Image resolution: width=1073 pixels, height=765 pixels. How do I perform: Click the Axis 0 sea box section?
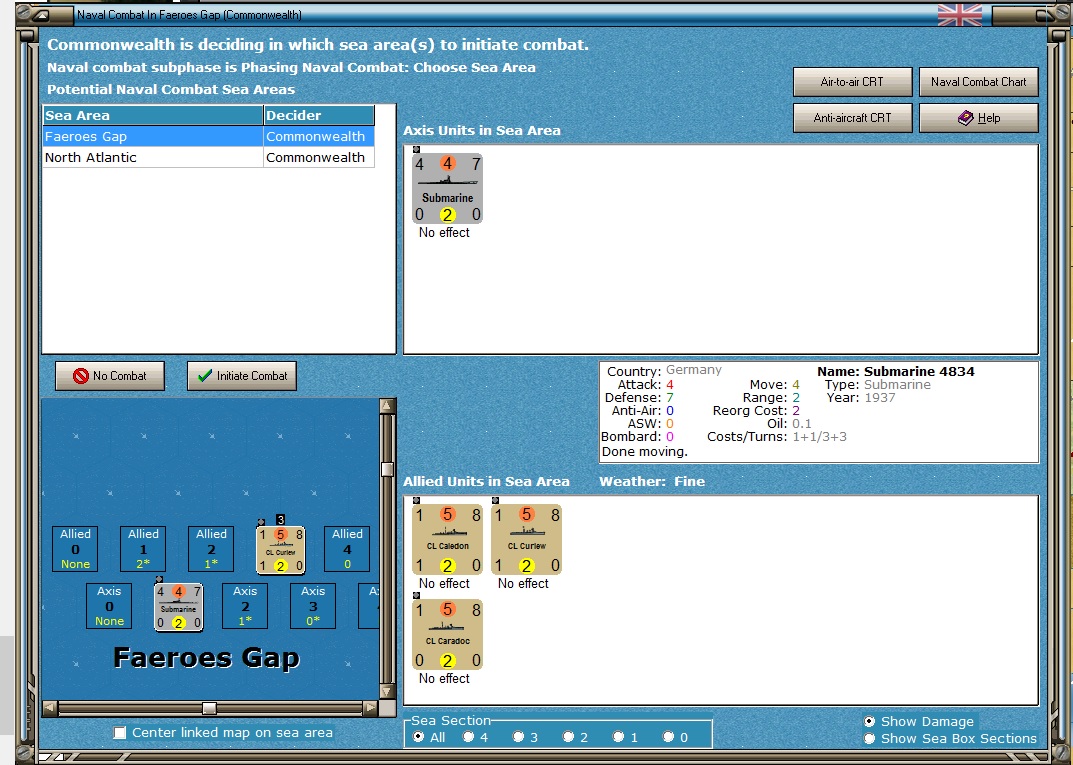pos(109,606)
